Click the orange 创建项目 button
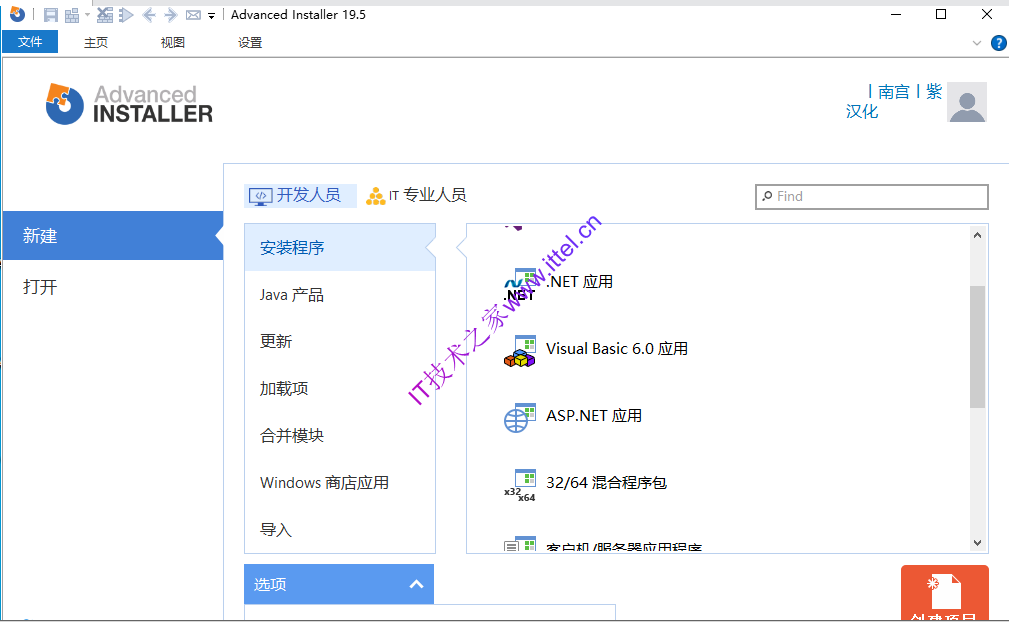 945,593
